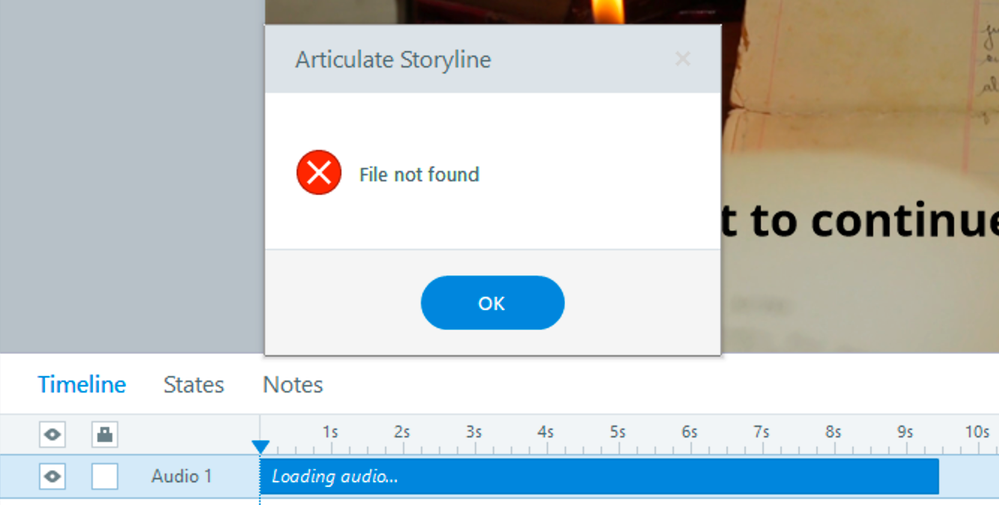Image resolution: width=999 pixels, height=505 pixels.
Task: Close the Articulate Storyline error dialog
Action: [x=683, y=59]
